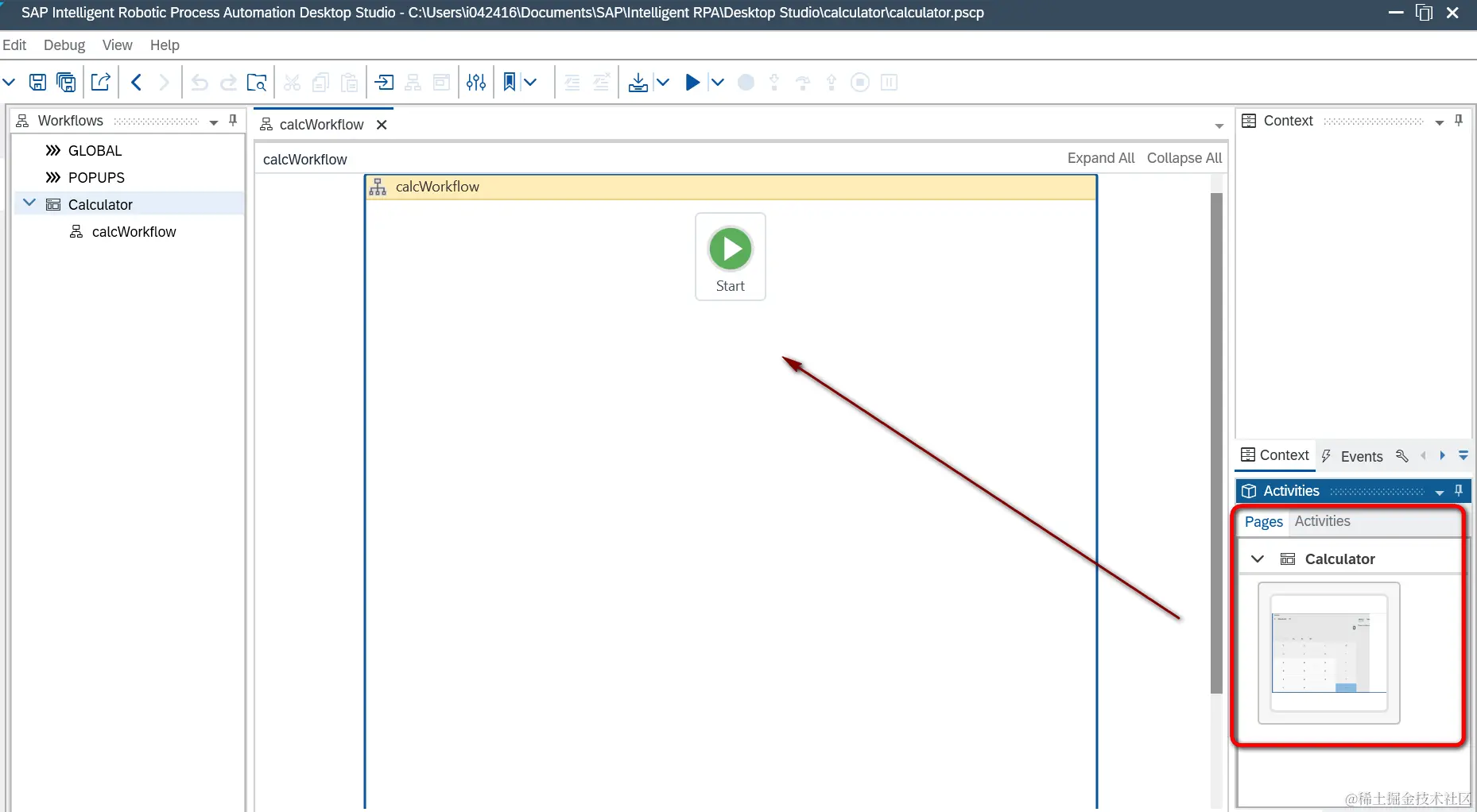Click the Bookmark toolbar icon
The height and width of the screenshot is (812, 1477).
(510, 82)
